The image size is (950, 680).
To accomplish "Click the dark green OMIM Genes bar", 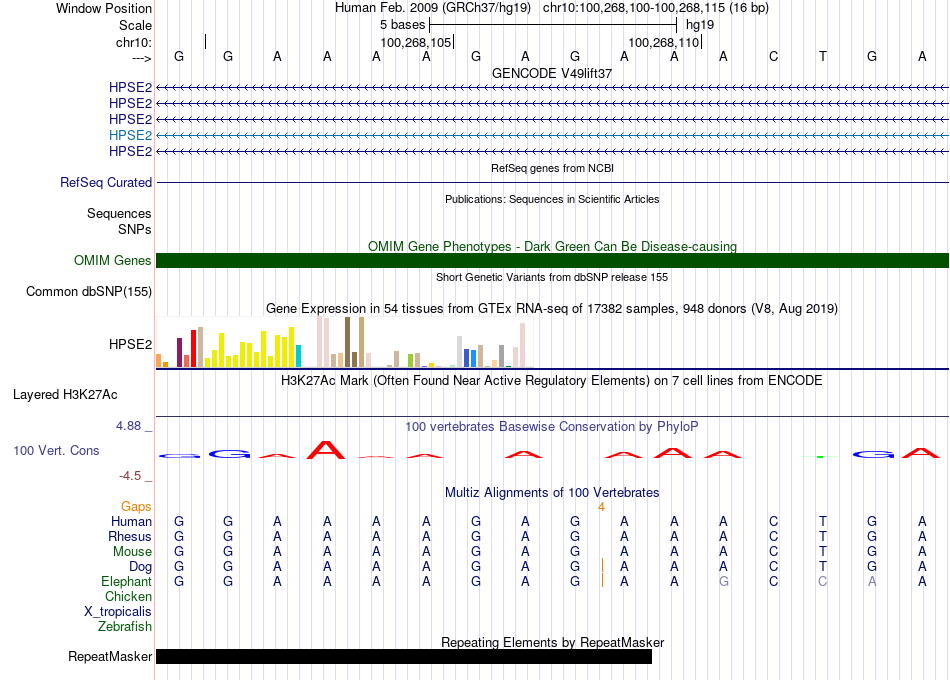I will [552, 261].
